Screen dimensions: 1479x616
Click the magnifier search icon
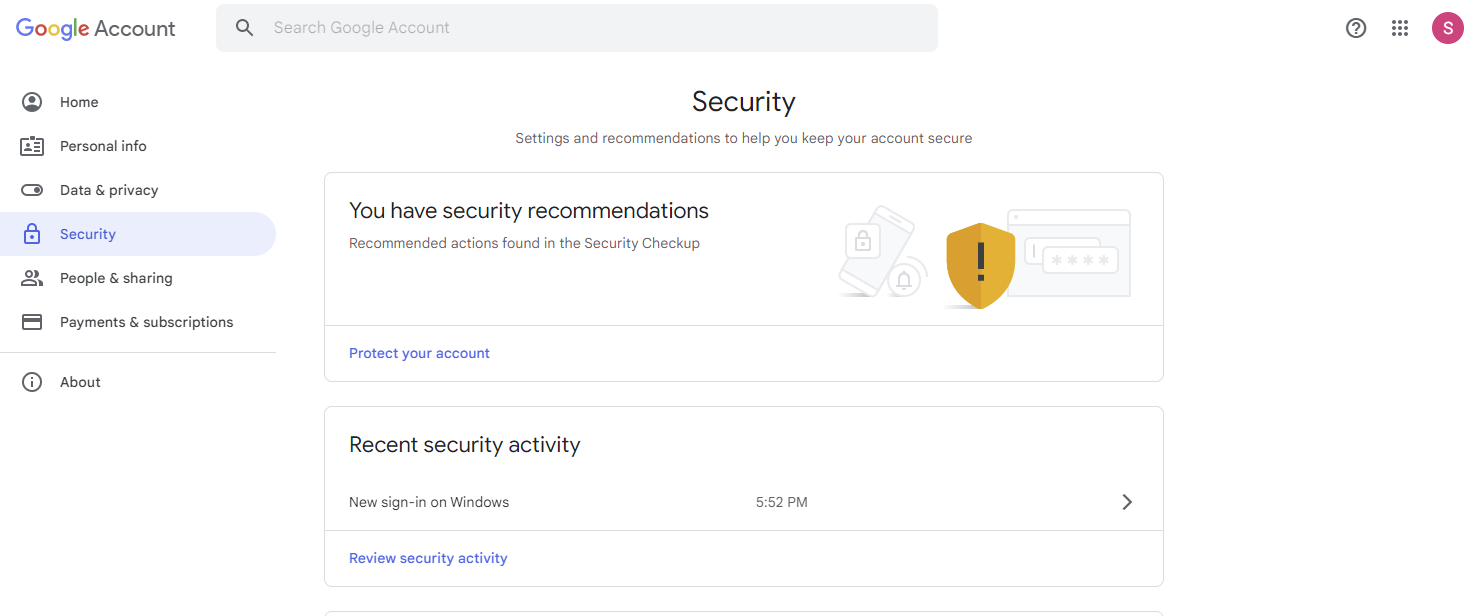245,28
